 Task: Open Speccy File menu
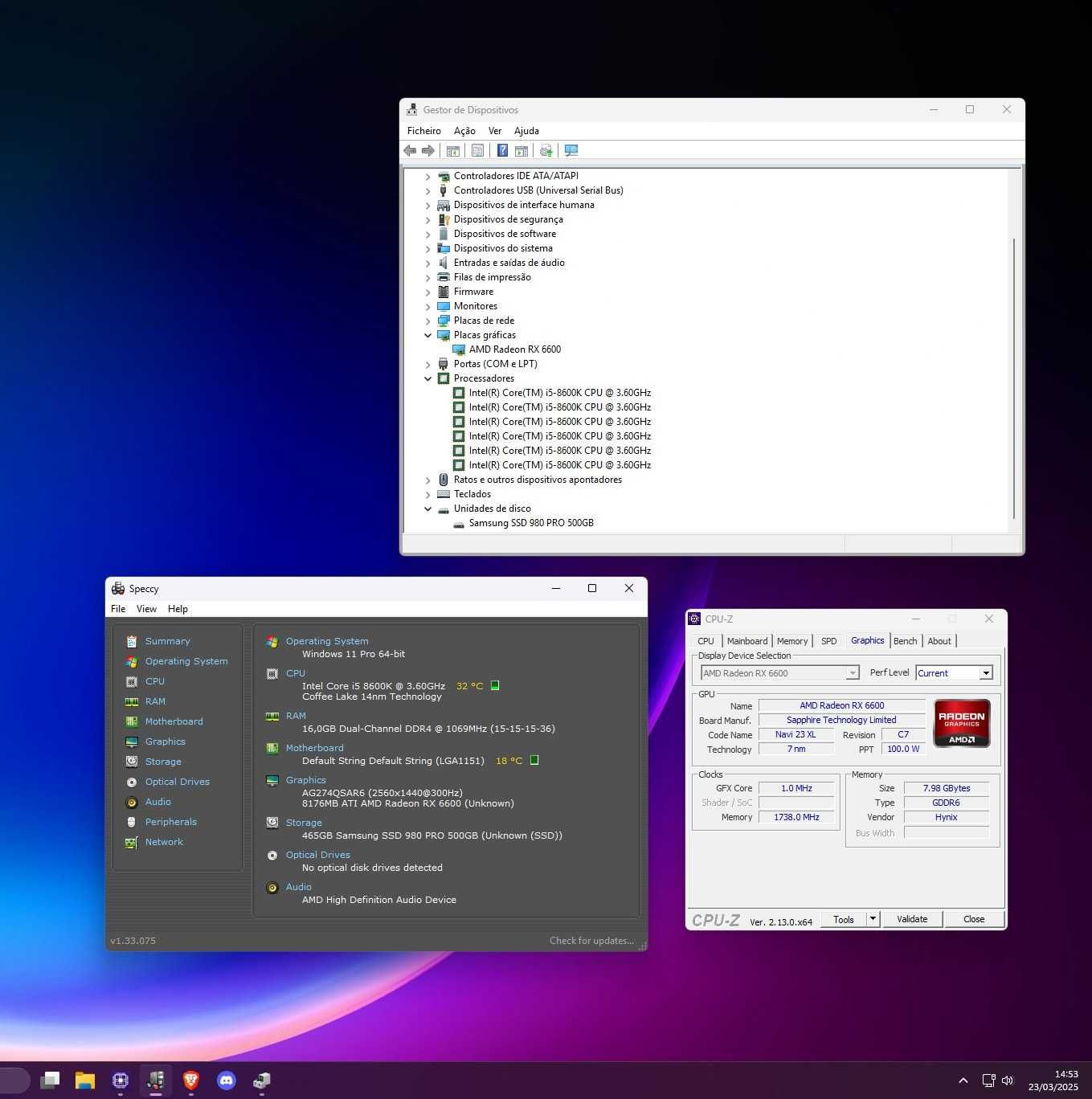point(118,608)
